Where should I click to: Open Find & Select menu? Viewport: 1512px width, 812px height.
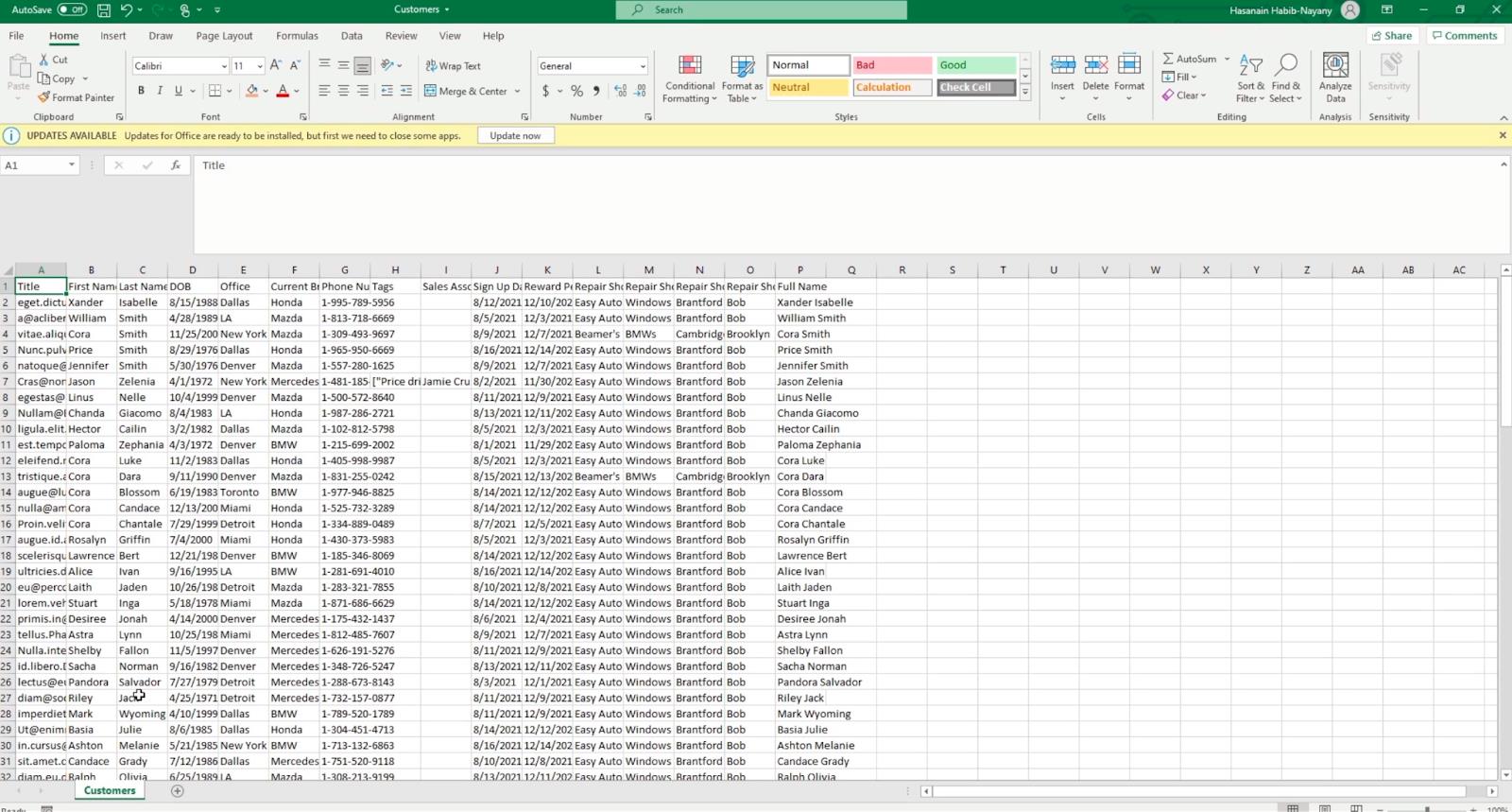(1285, 78)
